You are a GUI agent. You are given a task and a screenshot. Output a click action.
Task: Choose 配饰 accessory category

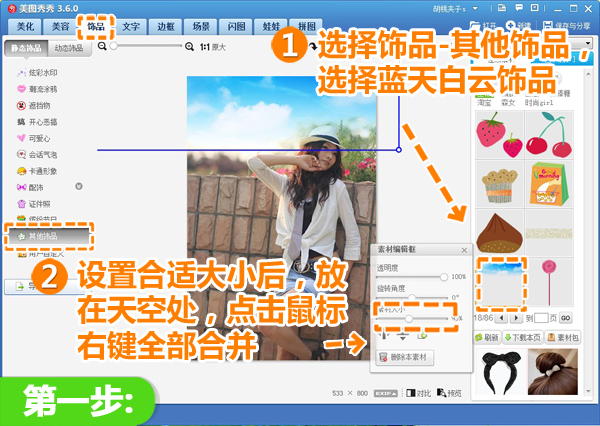coord(30,188)
